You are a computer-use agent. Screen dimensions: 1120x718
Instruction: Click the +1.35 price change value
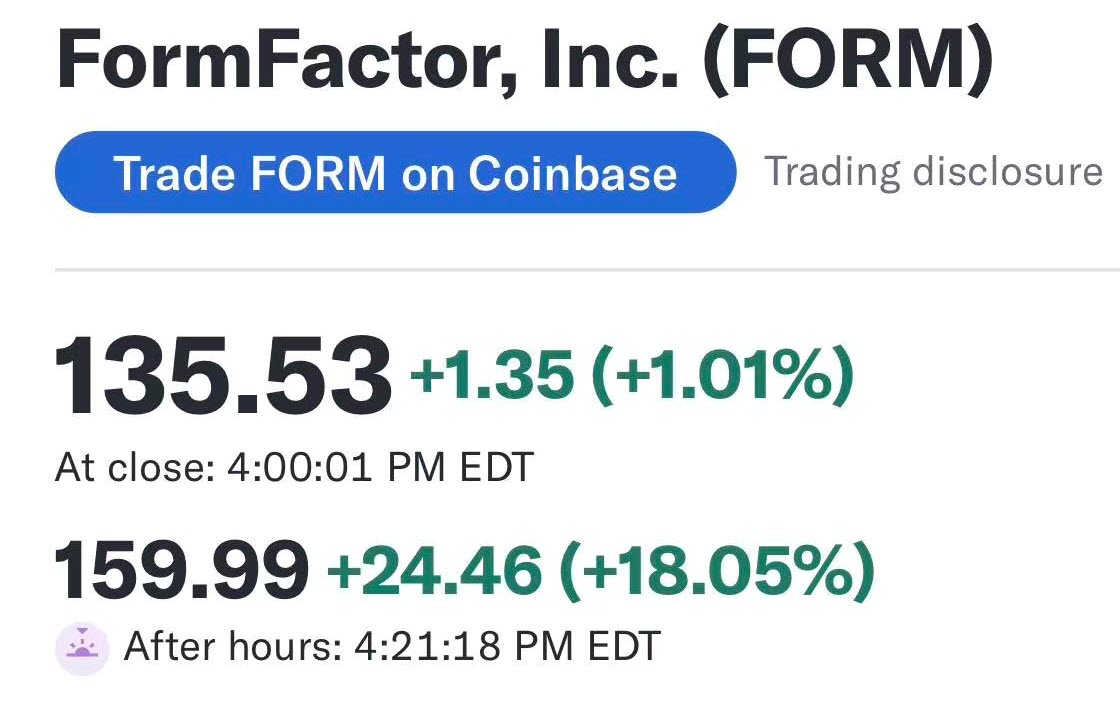(x=492, y=375)
